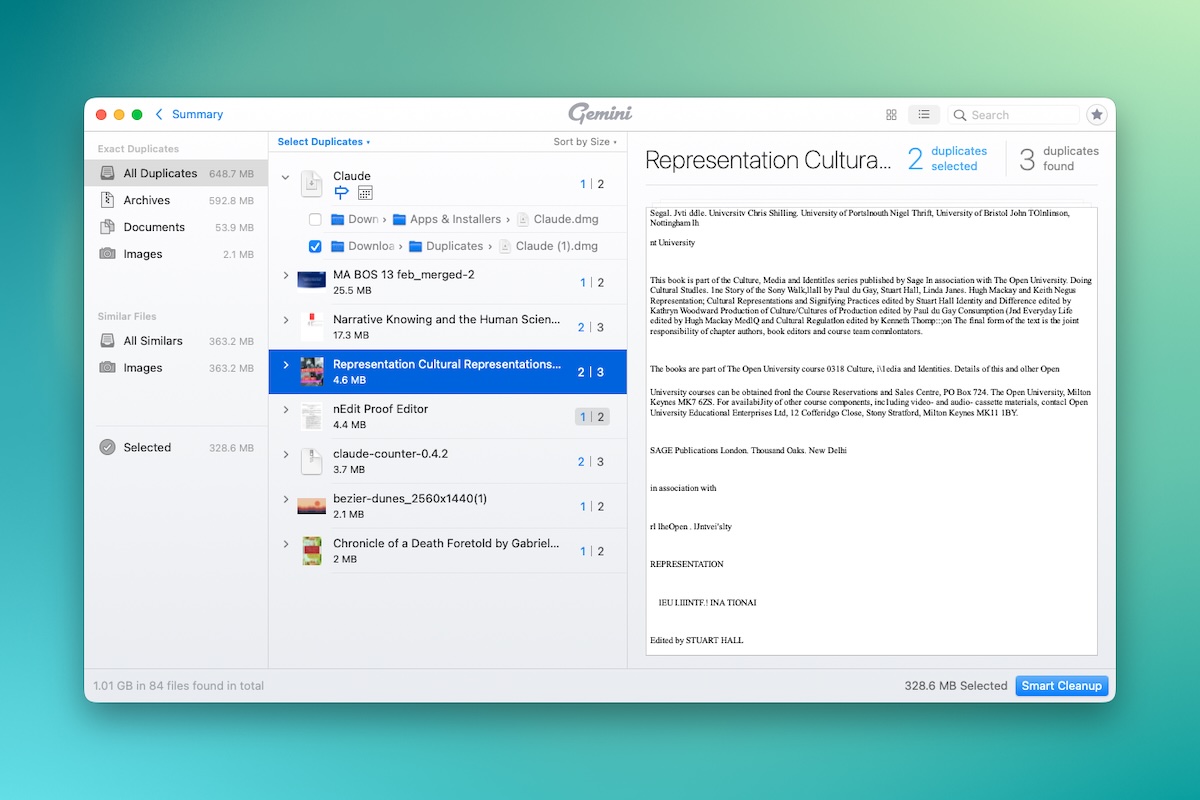Click the nEdit Proof Editor document icon
The image size is (1200, 800).
click(x=312, y=416)
